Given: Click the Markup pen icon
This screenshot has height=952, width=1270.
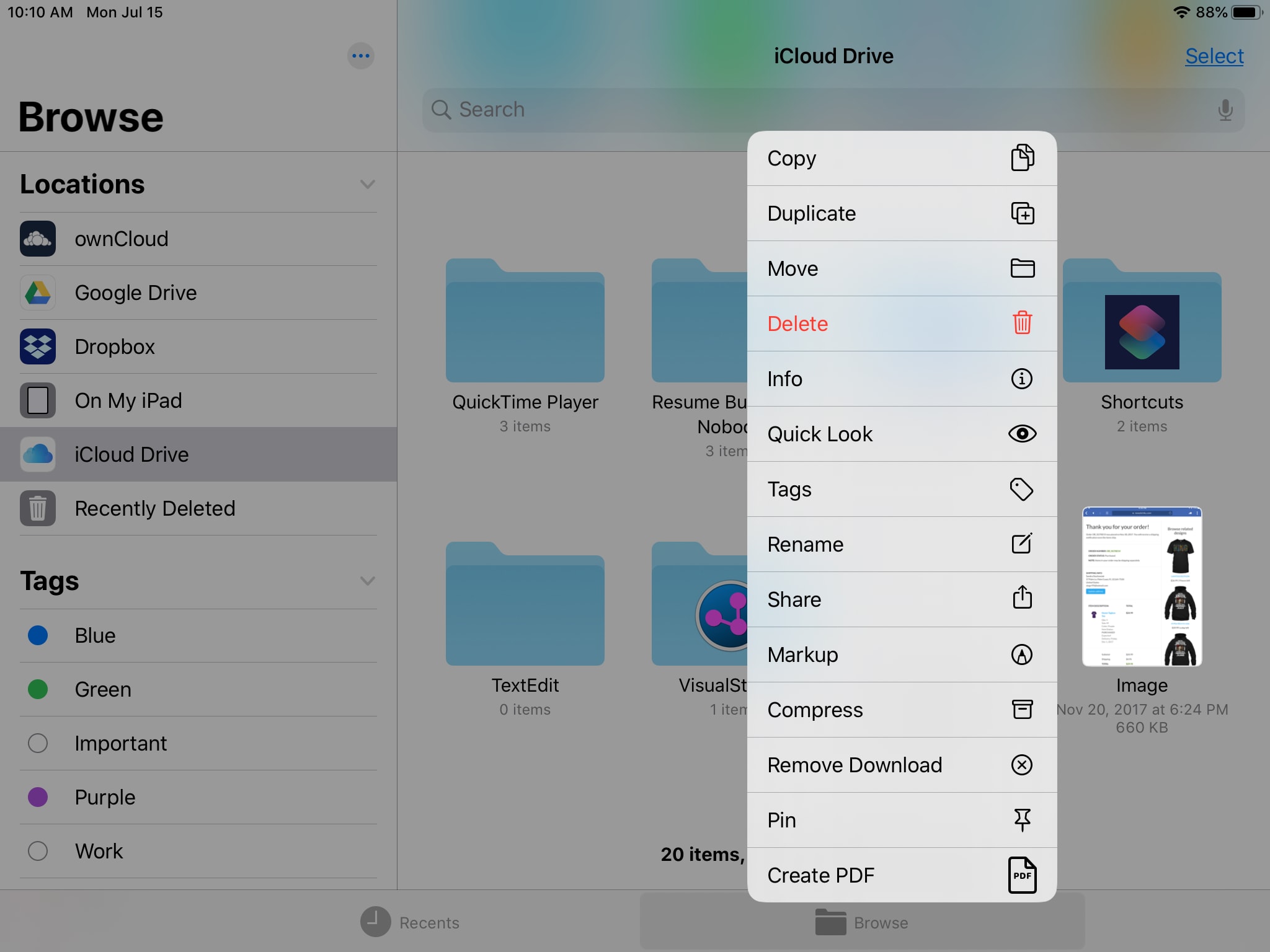Looking at the screenshot, I should pyautogui.click(x=1022, y=654).
